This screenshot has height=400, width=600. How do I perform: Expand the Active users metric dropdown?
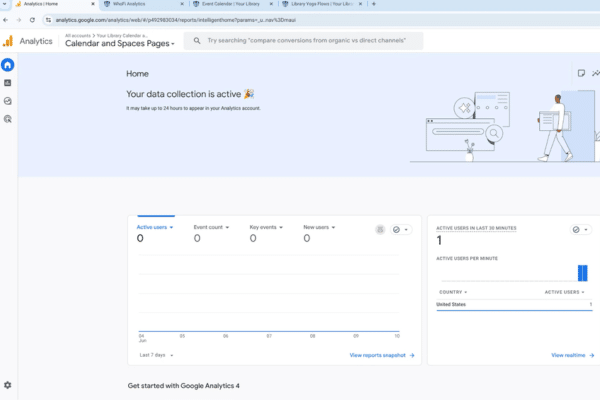click(x=155, y=227)
